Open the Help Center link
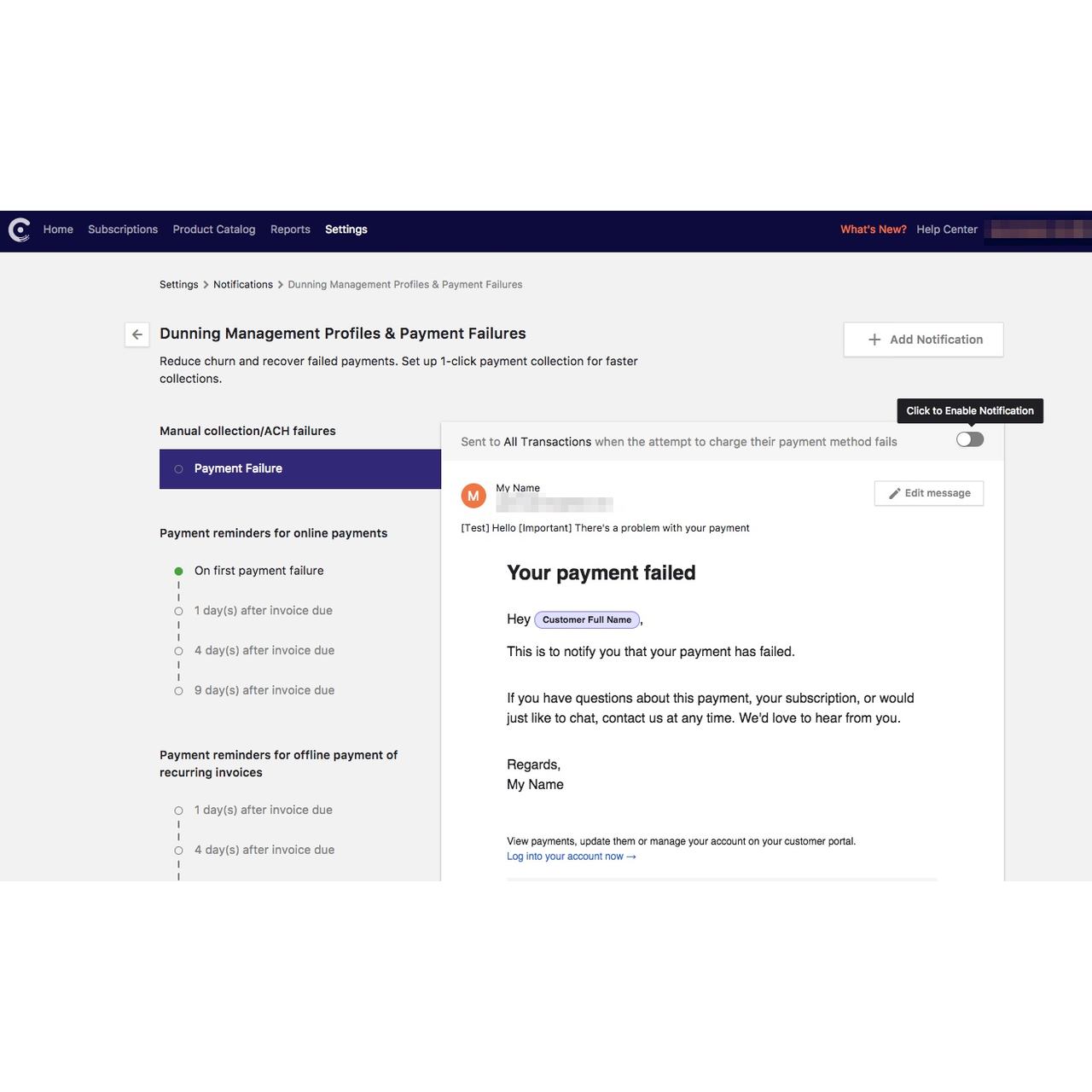 [x=947, y=229]
